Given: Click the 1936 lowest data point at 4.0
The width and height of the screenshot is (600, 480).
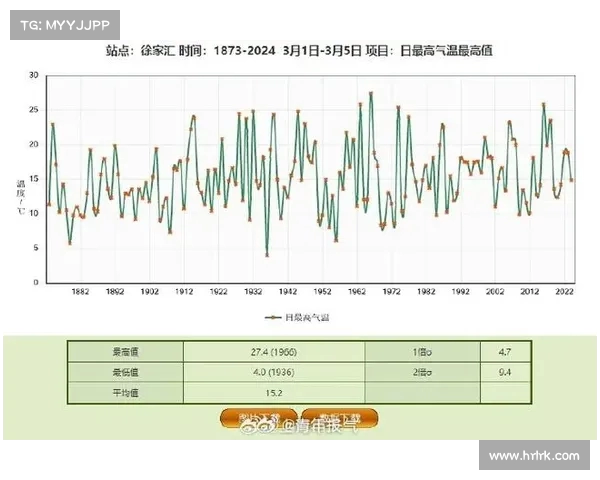Looking at the screenshot, I should point(267,255).
